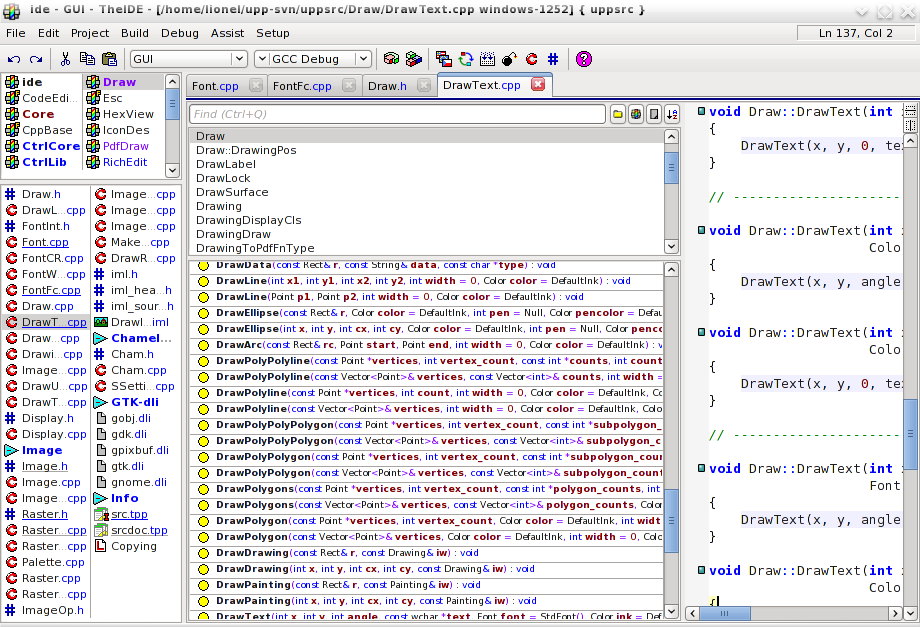Close the DrawText.cpp tab
Viewport: 920px width, 627px height.
click(x=537, y=85)
